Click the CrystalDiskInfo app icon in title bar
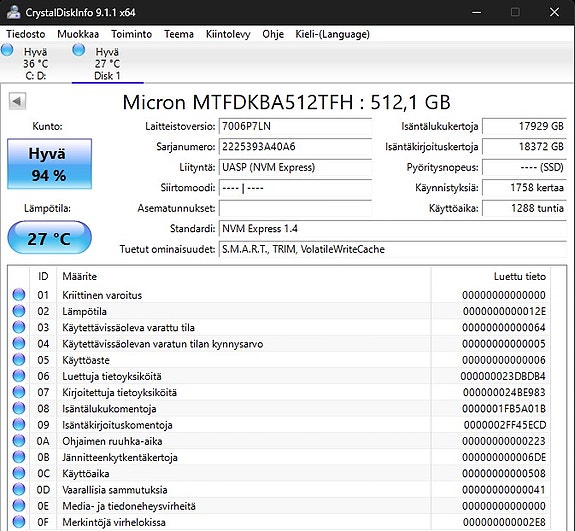 (x=14, y=12)
